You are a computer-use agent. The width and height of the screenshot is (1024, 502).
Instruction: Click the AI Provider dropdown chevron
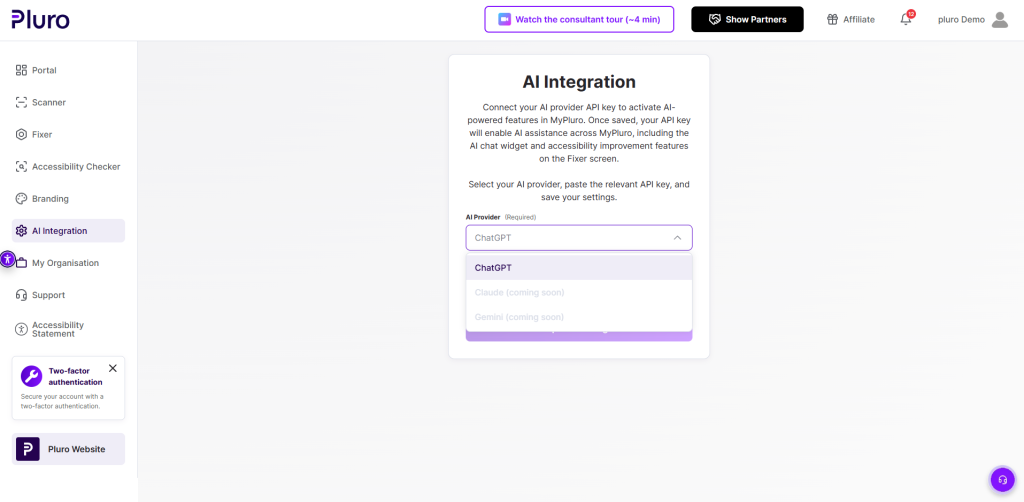point(677,238)
